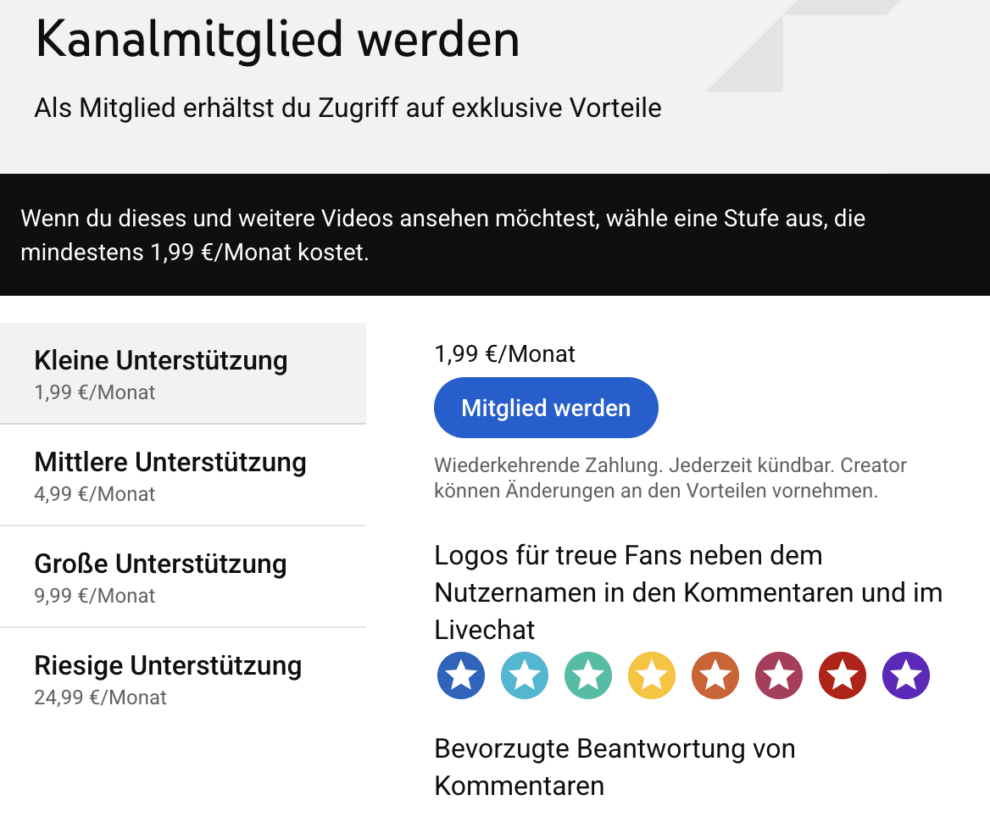Select the orange star badge

[715, 676]
